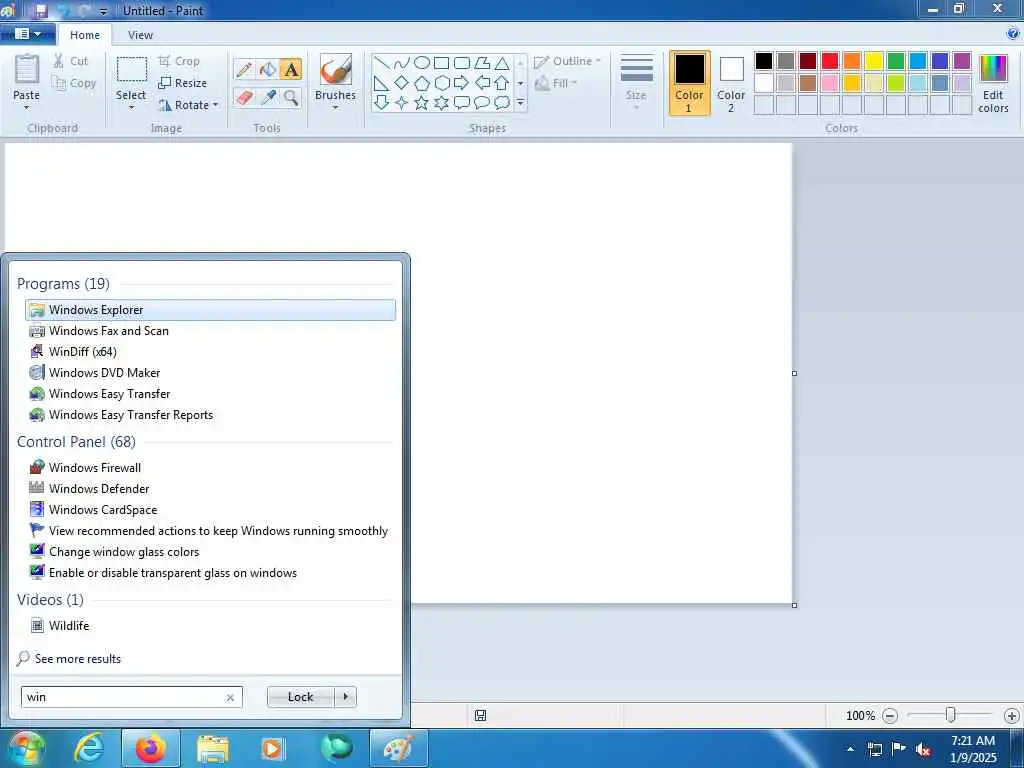Select the Pencil tool
1024x768 pixels.
(245, 69)
